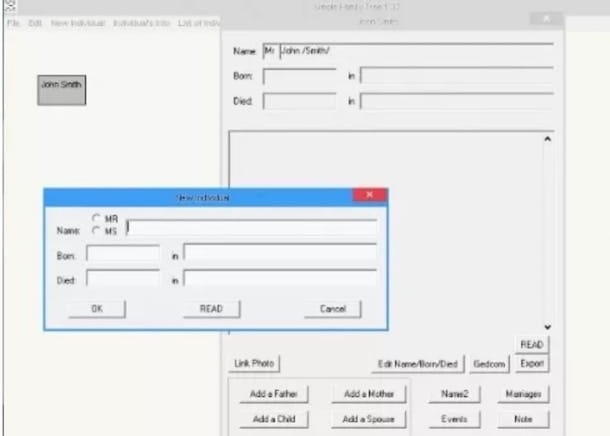Focus the Name field in New Individual dialog

coord(252,227)
